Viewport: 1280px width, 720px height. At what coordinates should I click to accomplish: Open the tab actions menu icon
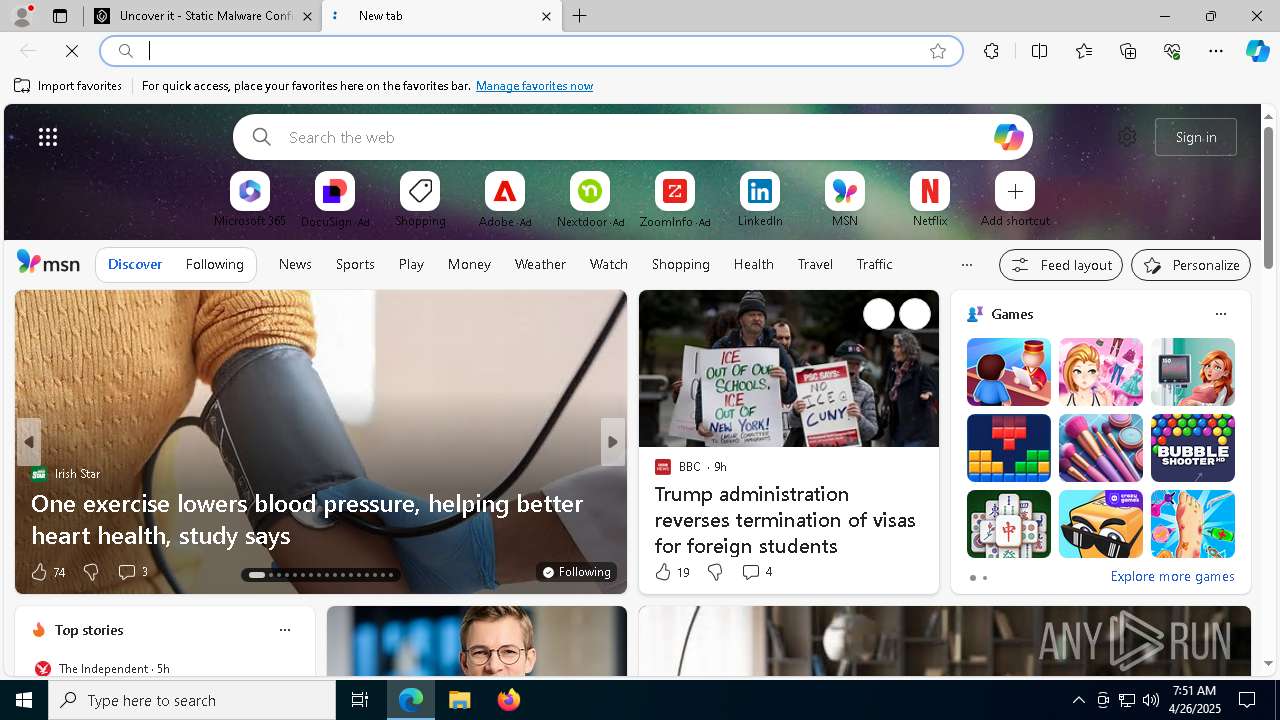60,16
